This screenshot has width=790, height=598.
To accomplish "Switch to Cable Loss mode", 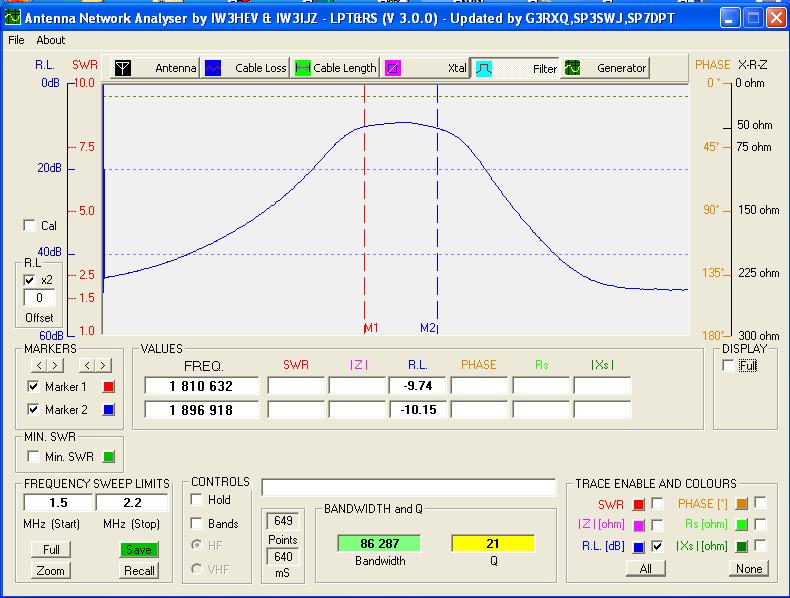I will 213,68.
